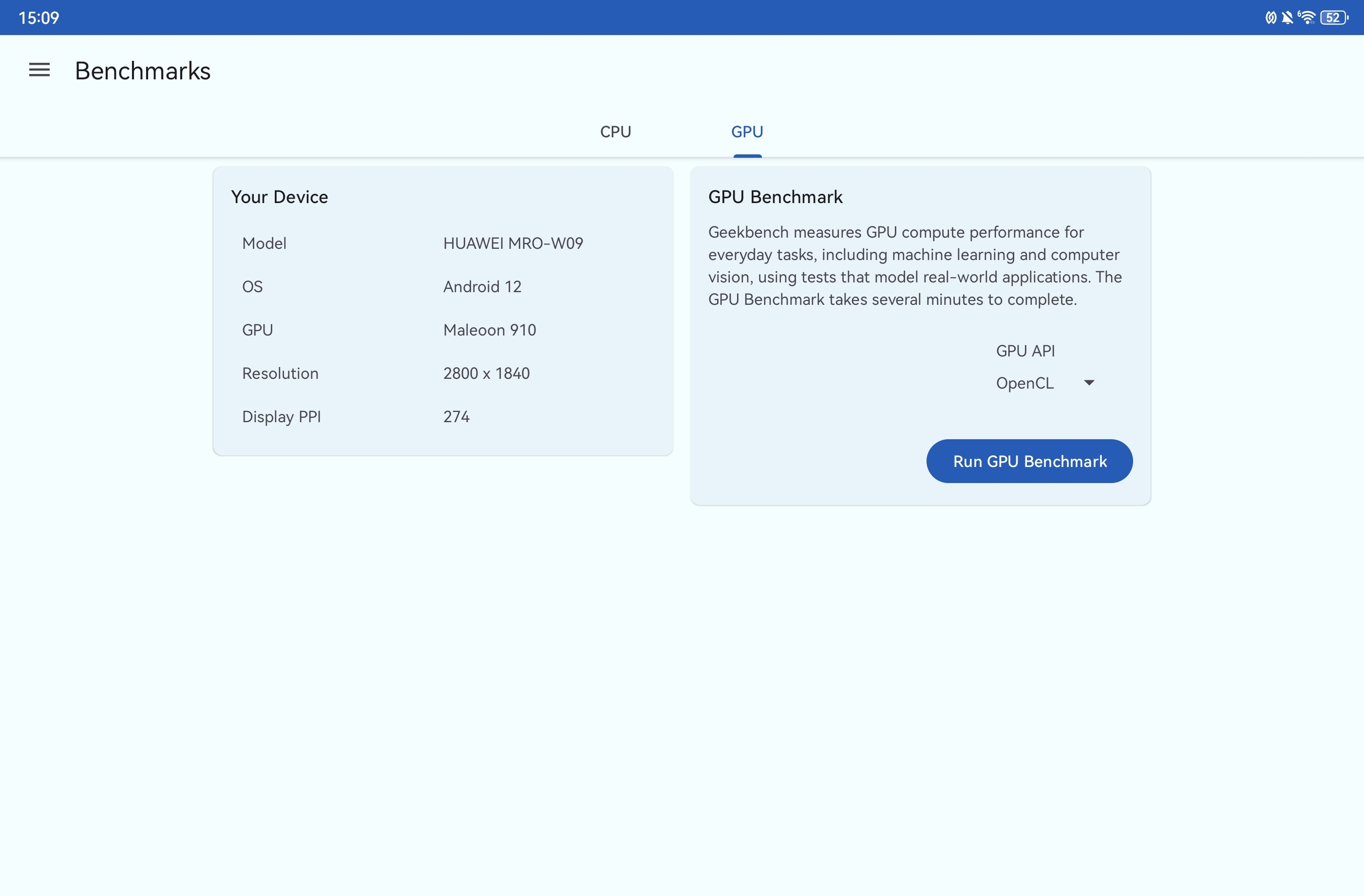Select the HUAWEI MRO-W09 model value

click(x=513, y=243)
